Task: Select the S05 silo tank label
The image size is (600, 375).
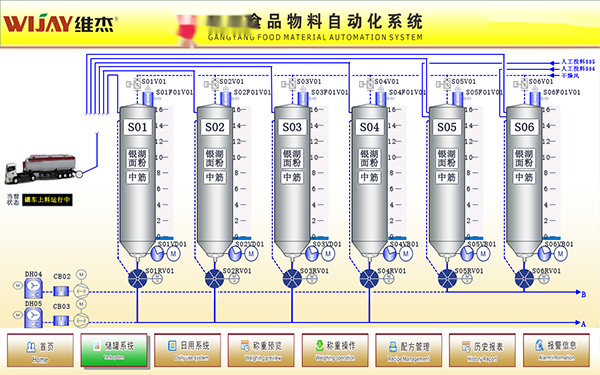Action: click(447, 127)
